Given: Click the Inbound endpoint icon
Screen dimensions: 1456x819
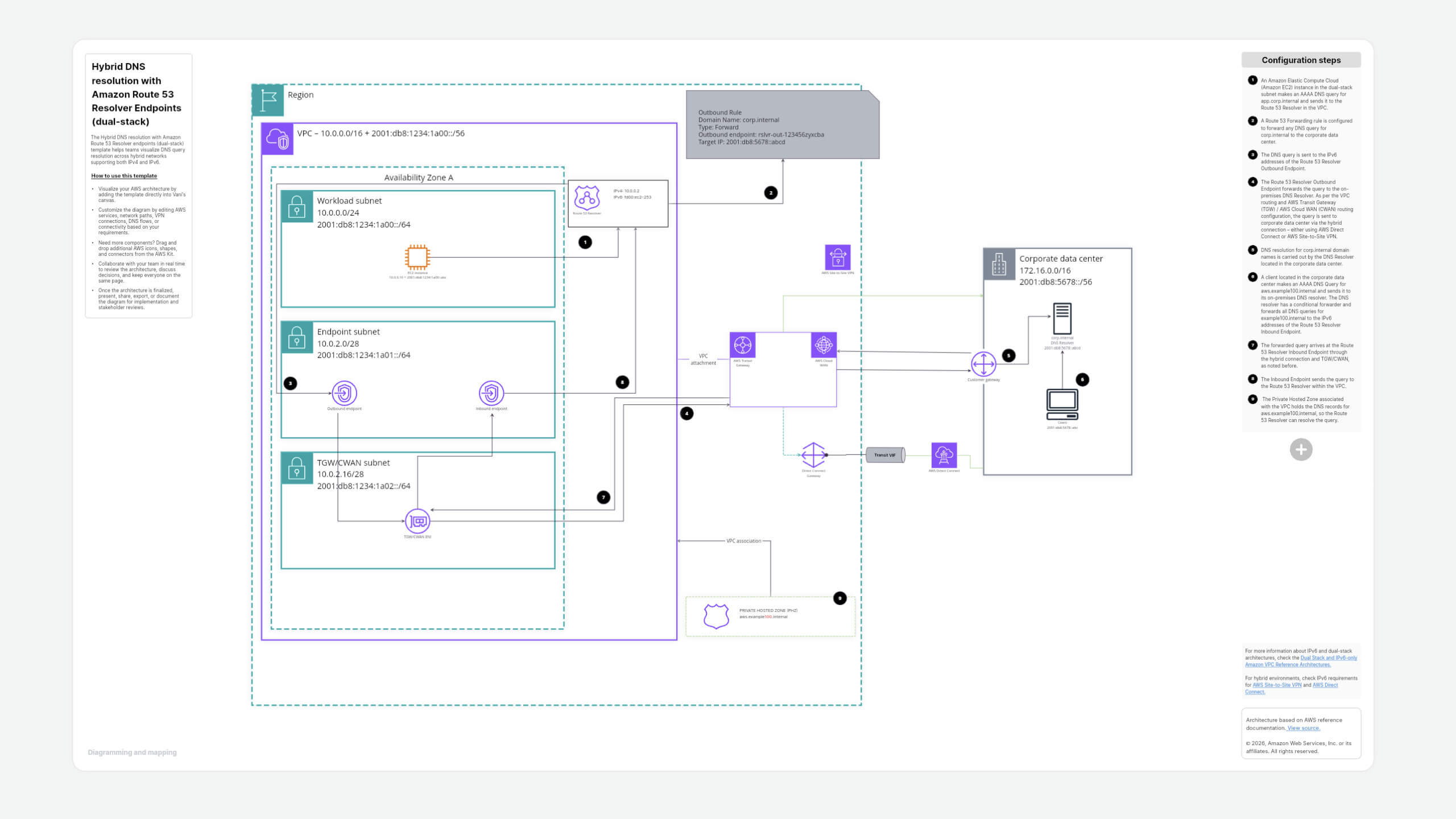Looking at the screenshot, I should point(491,393).
